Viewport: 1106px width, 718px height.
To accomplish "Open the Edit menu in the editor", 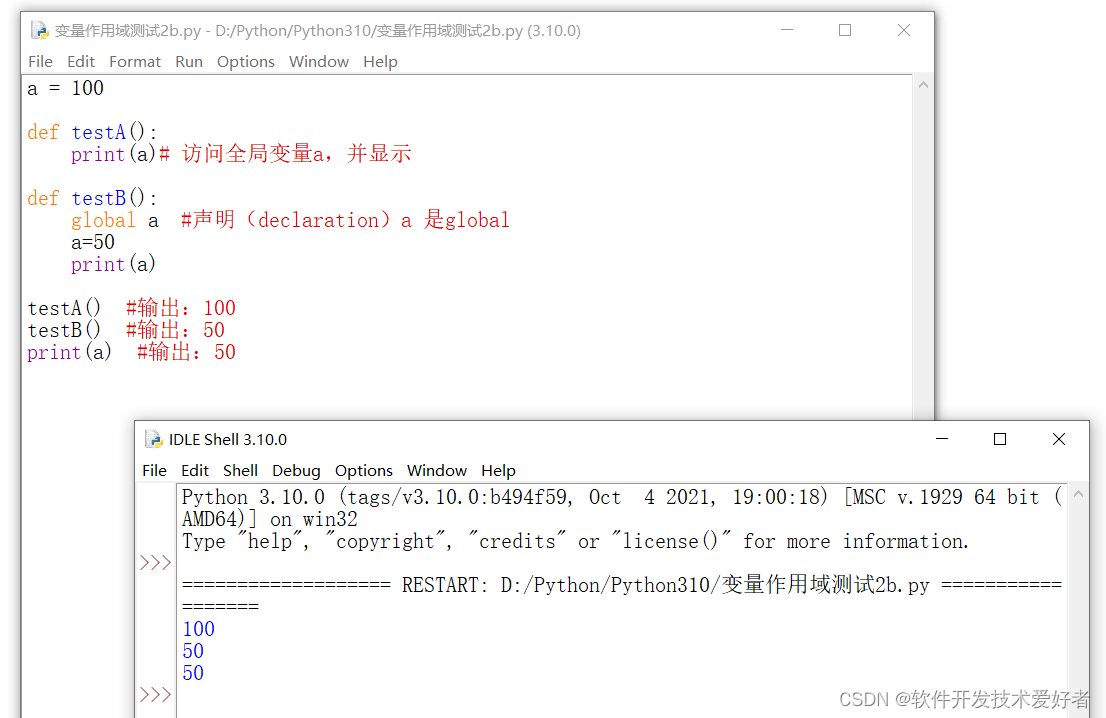I will point(80,61).
